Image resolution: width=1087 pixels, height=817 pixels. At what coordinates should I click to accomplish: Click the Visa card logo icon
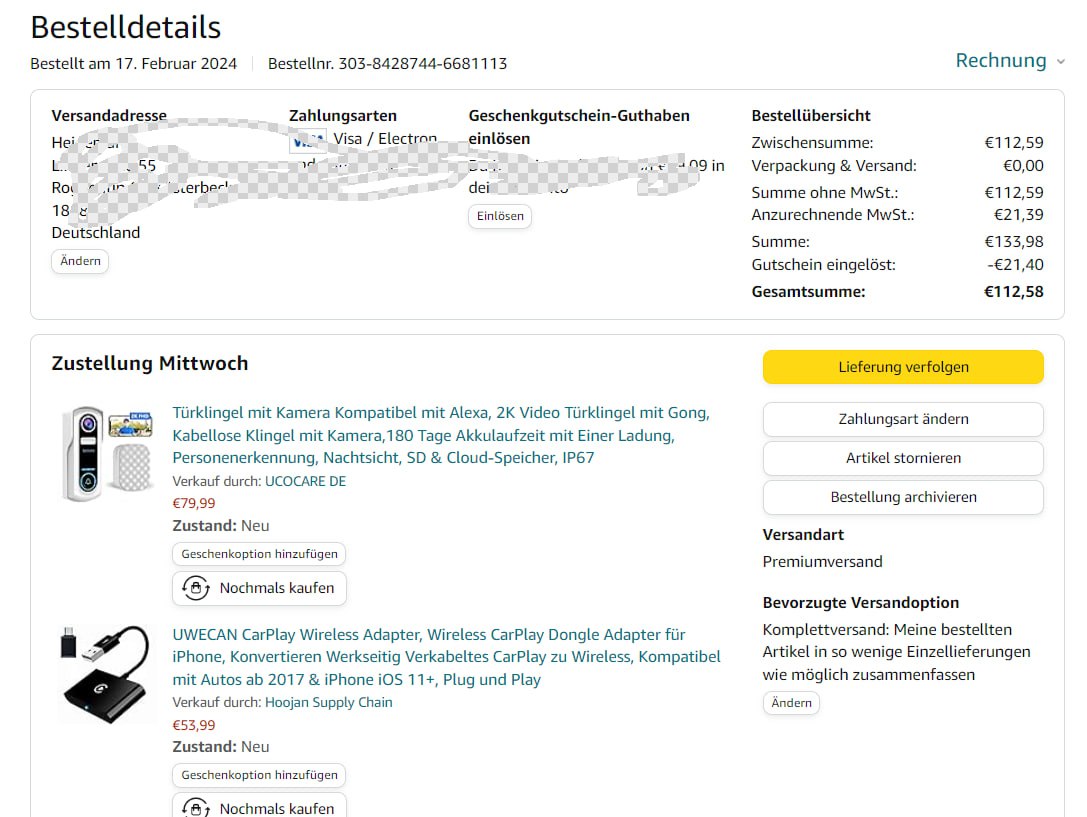pyautogui.click(x=308, y=140)
